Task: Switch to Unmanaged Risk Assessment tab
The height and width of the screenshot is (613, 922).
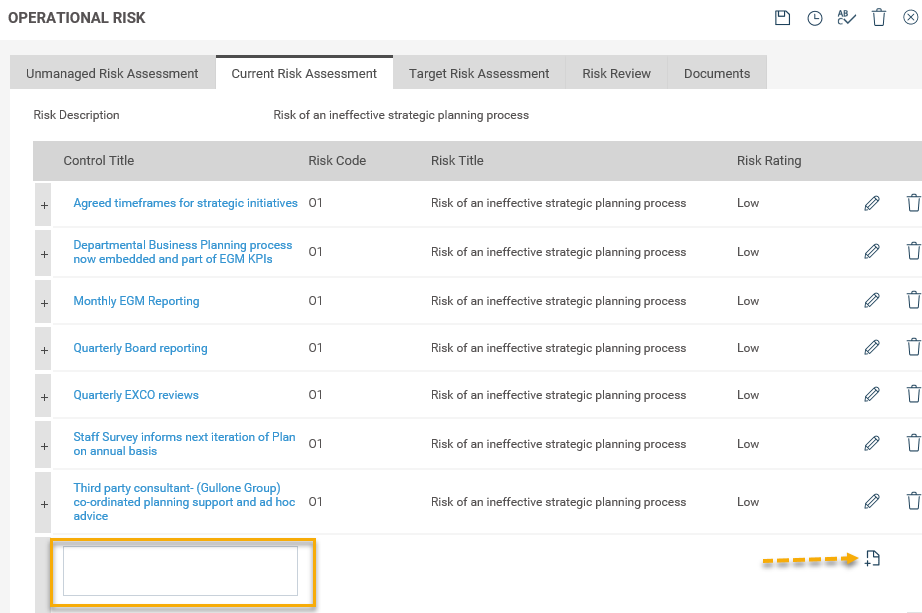Action: tap(112, 73)
